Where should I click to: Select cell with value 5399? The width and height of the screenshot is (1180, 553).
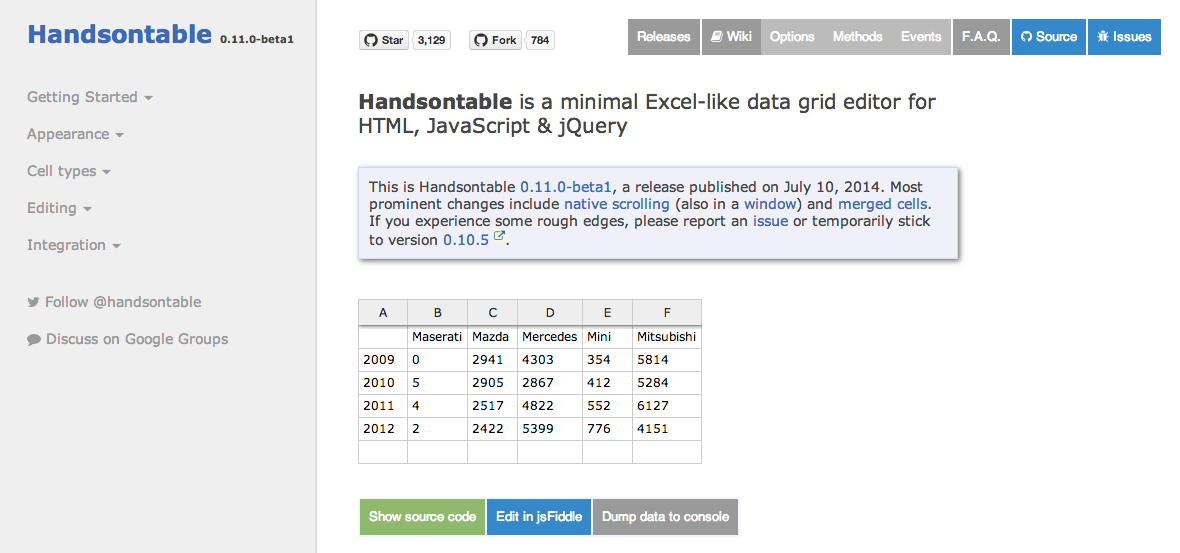click(550, 429)
